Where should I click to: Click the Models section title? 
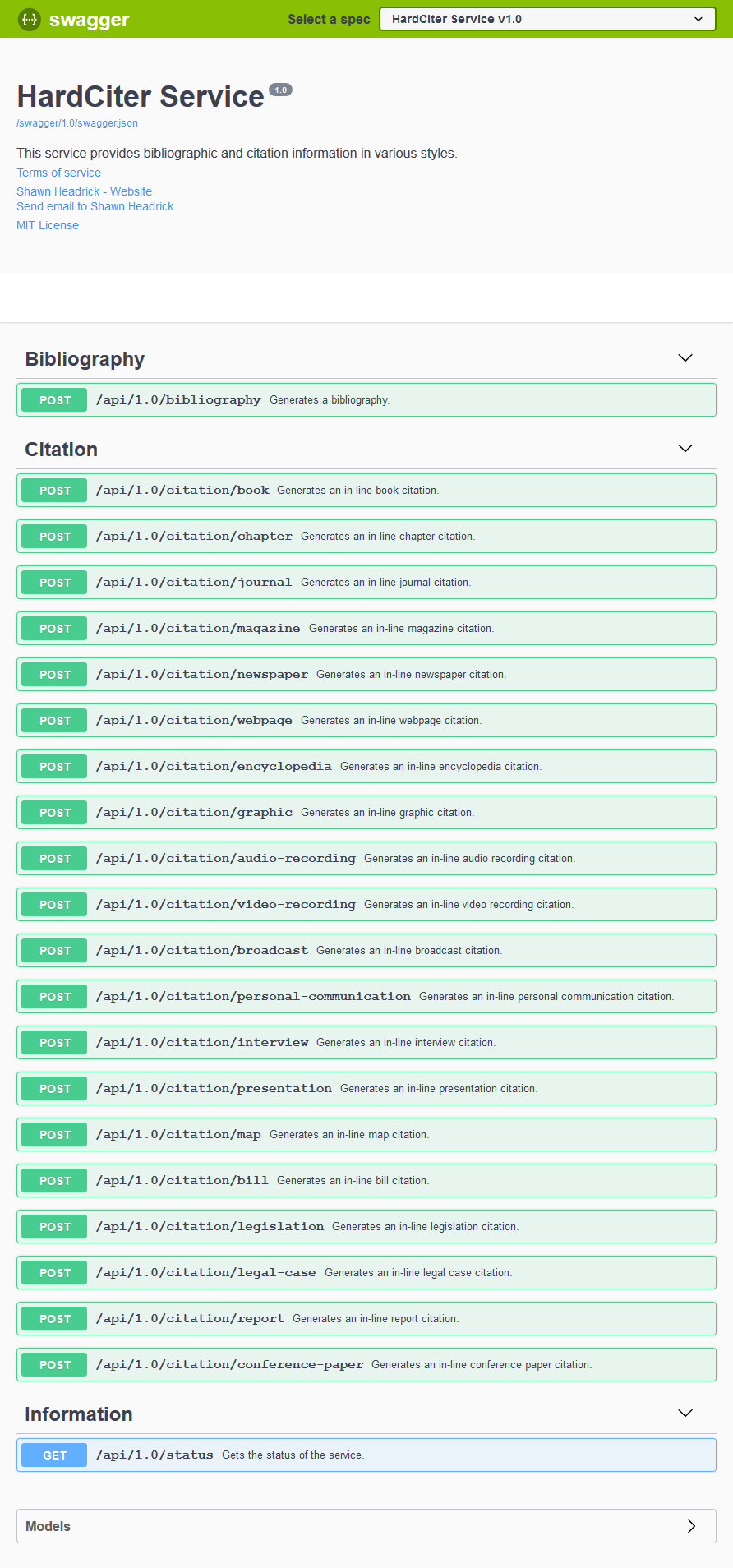48,1526
